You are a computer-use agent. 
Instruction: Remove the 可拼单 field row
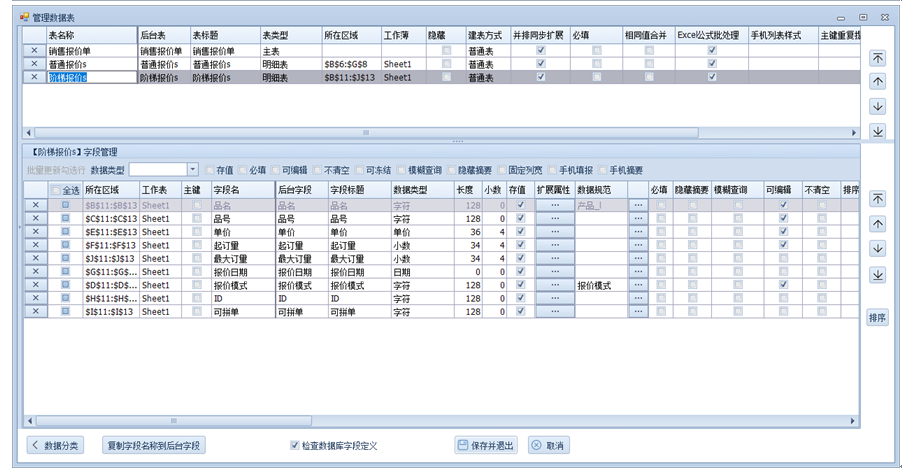pos(33,312)
